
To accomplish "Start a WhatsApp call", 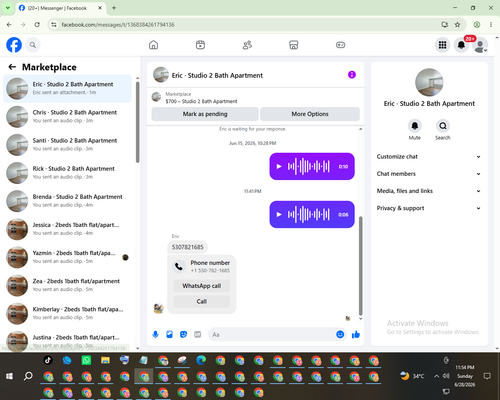I will (202, 286).
